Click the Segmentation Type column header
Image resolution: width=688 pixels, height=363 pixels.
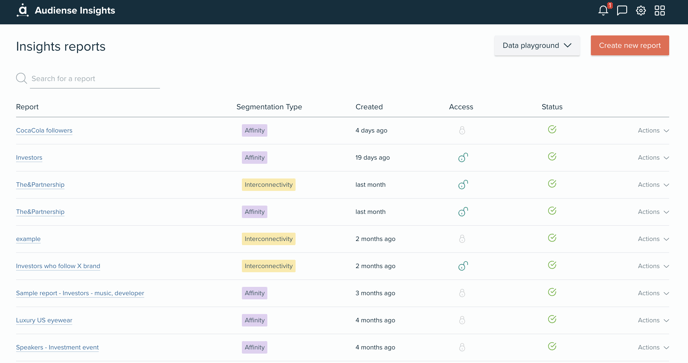[269, 107]
